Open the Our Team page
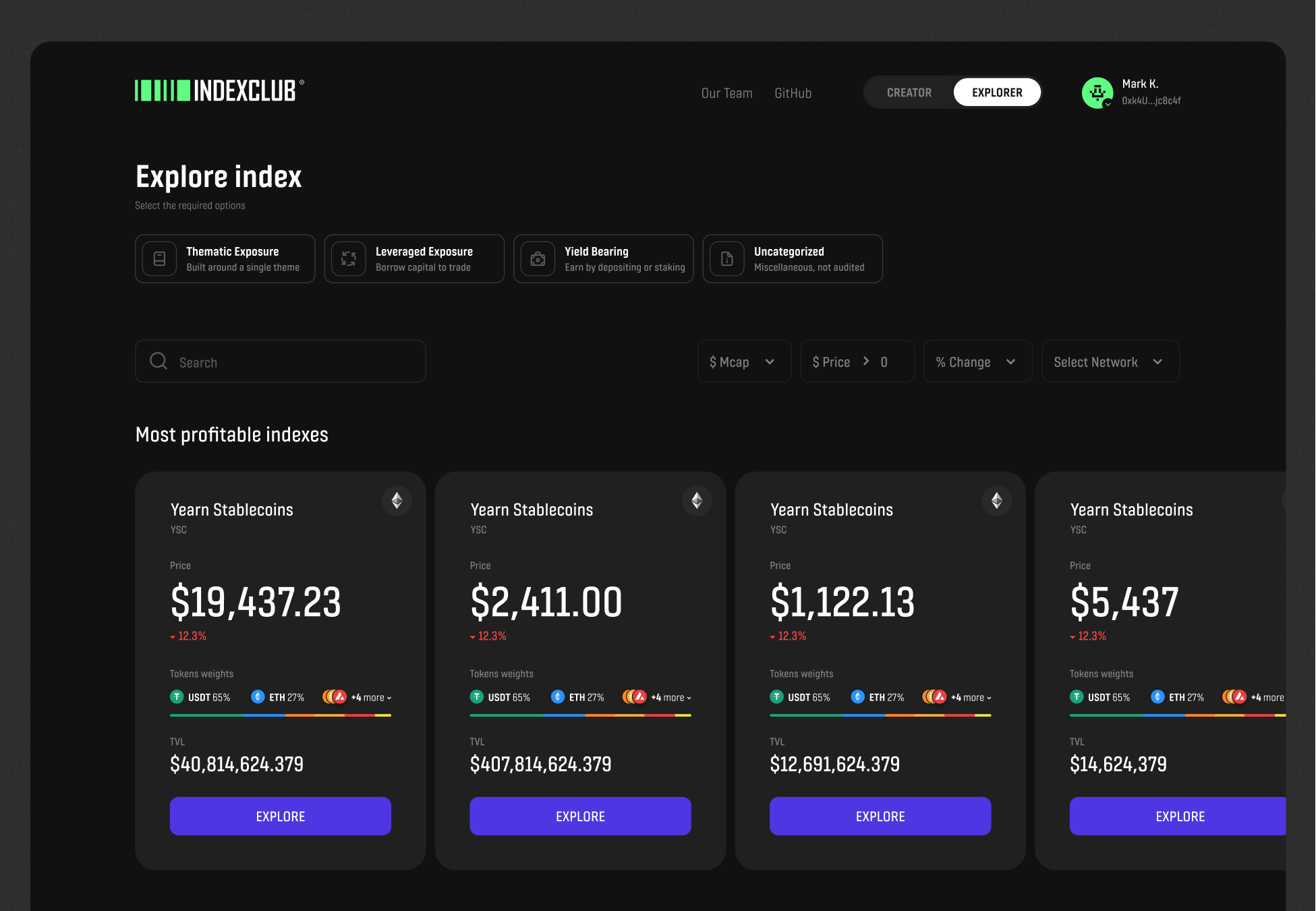Image resolution: width=1316 pixels, height=911 pixels. [726, 93]
